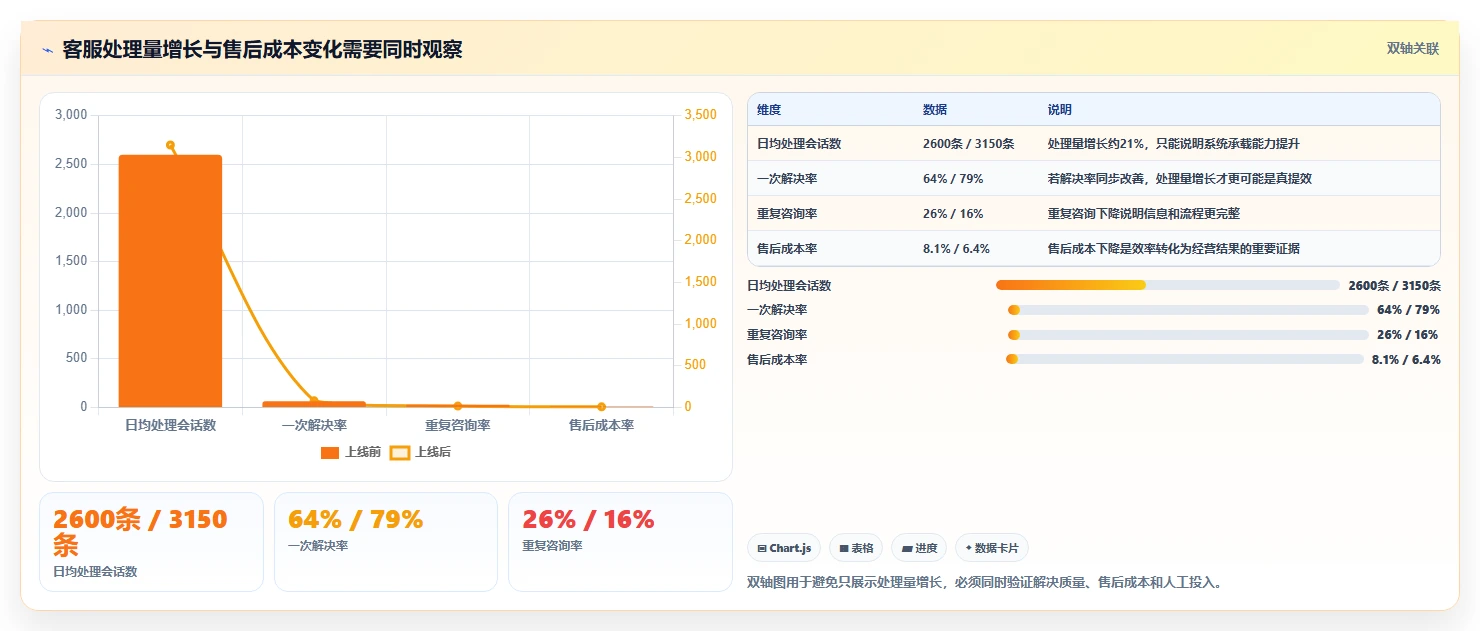1480x631 pixels.
Task: Click description 重复咨询下降说明信息和流程更完整
Action: coord(1144,214)
